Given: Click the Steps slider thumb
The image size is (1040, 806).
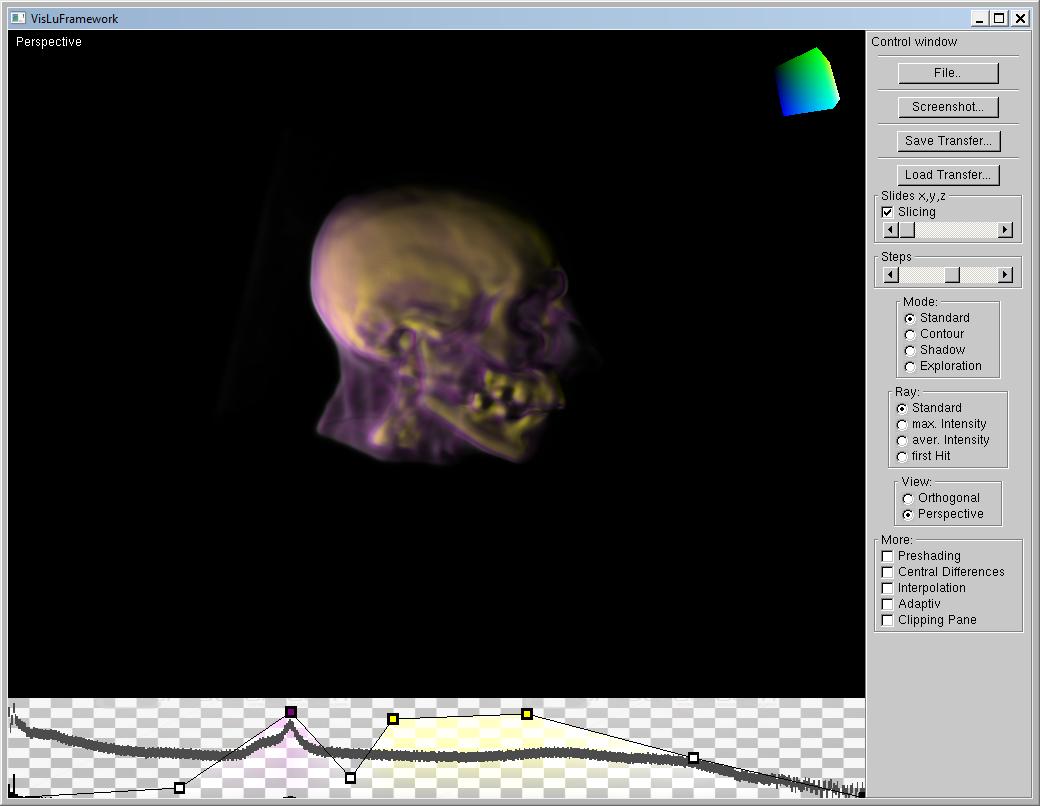Looking at the screenshot, I should [952, 275].
